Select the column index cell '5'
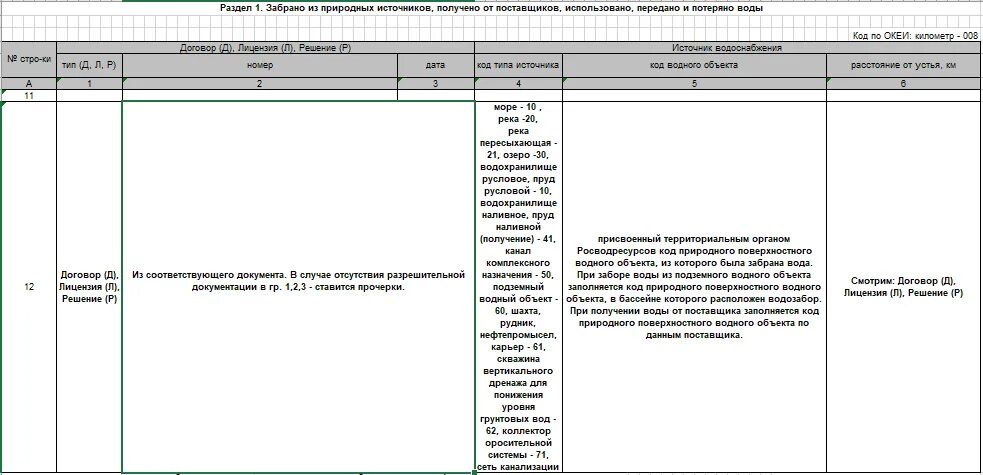This screenshot has width=983, height=475. 694,83
